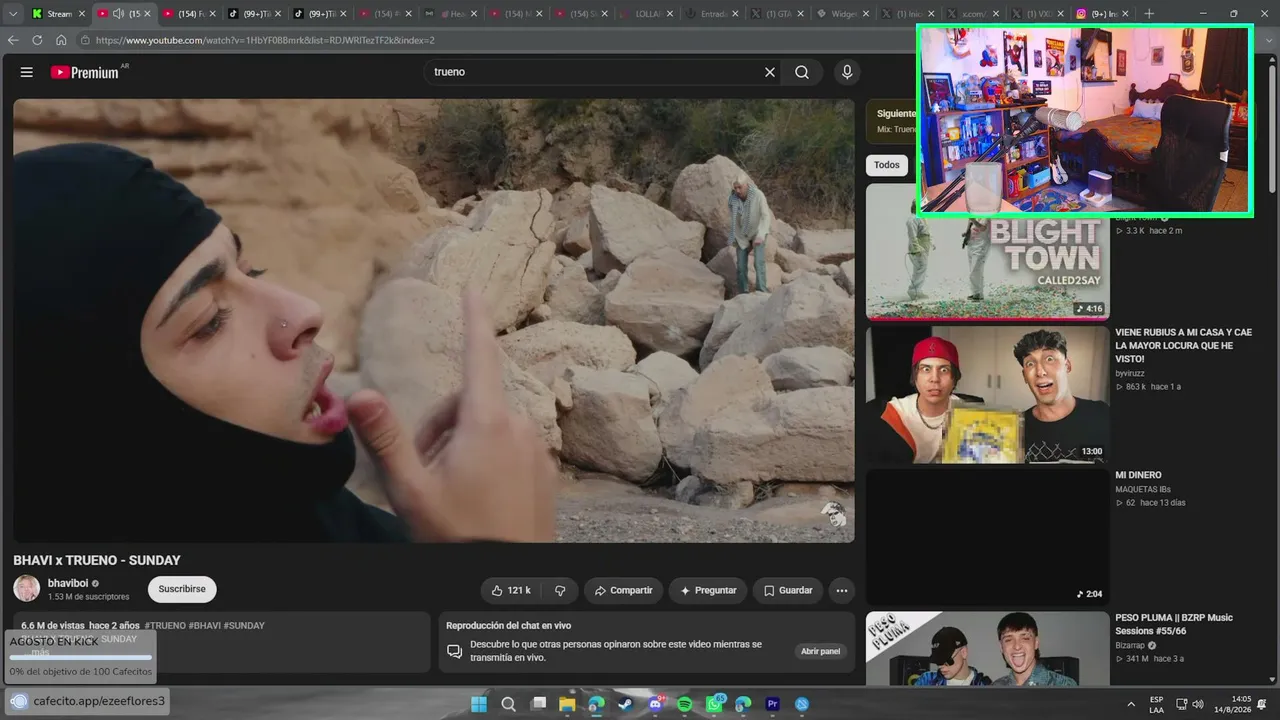Open the bhaviboi channel name link
1280x720 pixels.
68,583
